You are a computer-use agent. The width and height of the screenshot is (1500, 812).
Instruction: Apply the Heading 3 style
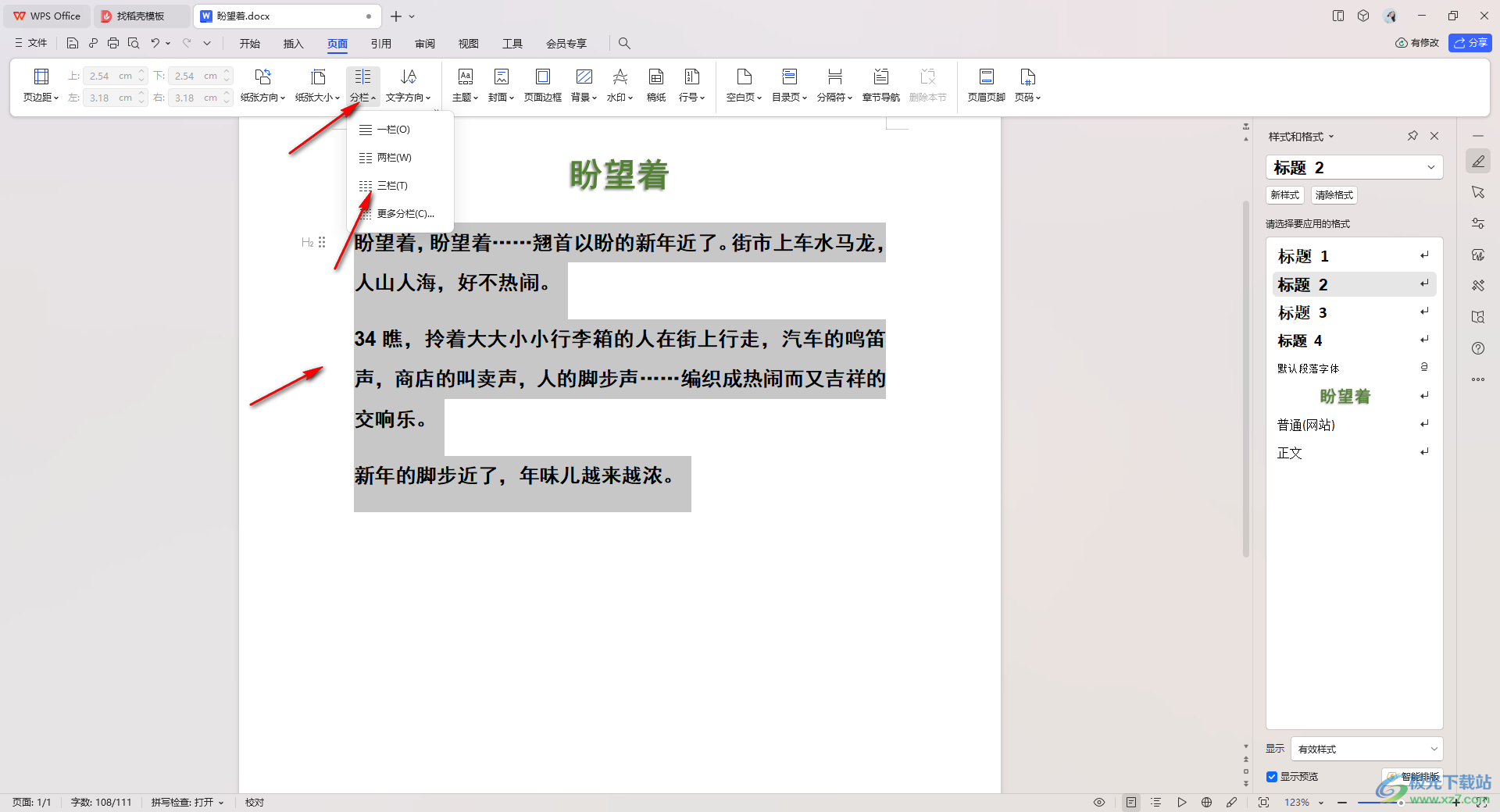point(1354,312)
